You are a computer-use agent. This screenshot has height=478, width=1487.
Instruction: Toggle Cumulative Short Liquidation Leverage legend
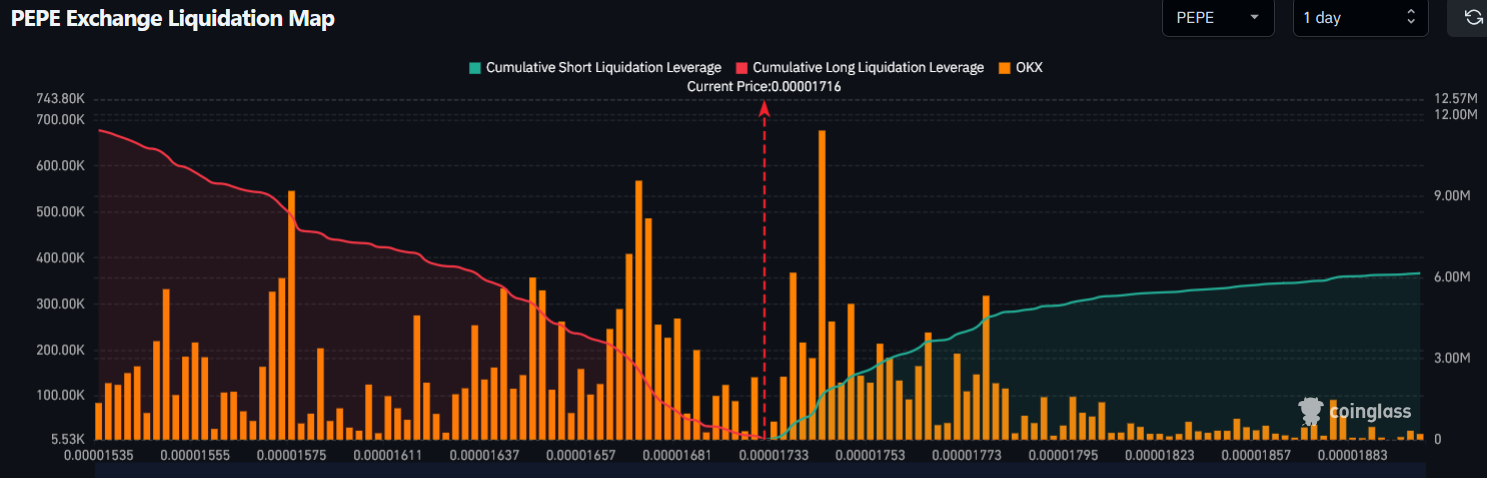(x=595, y=68)
